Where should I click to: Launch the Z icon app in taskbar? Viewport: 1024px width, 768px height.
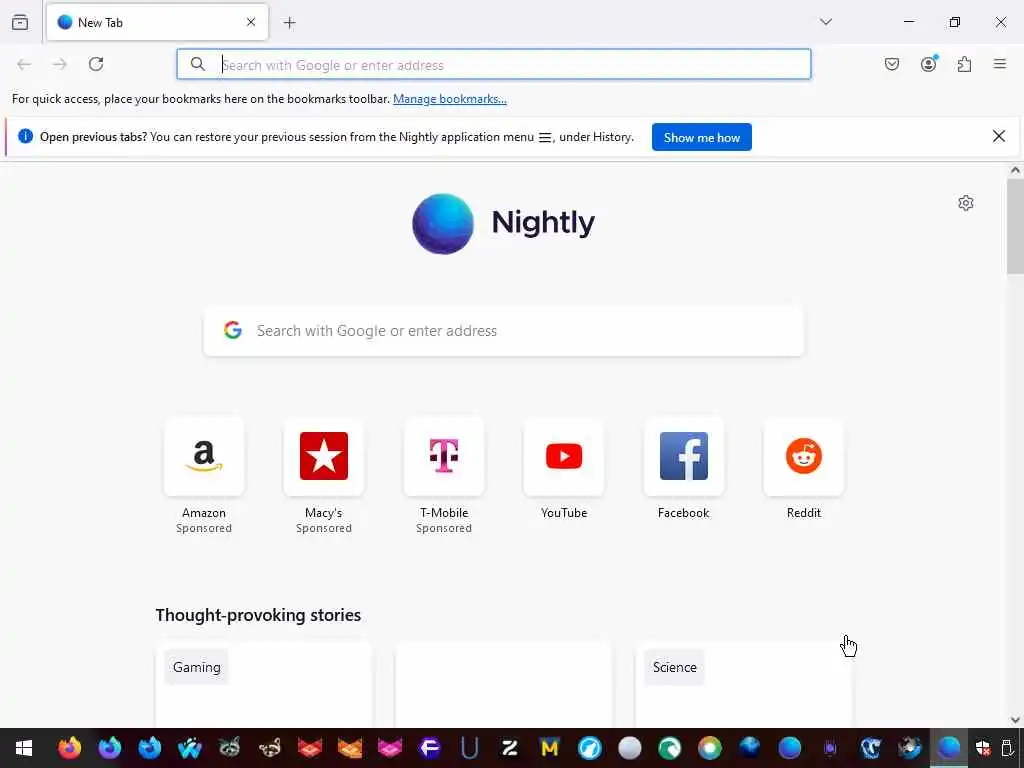tap(509, 748)
